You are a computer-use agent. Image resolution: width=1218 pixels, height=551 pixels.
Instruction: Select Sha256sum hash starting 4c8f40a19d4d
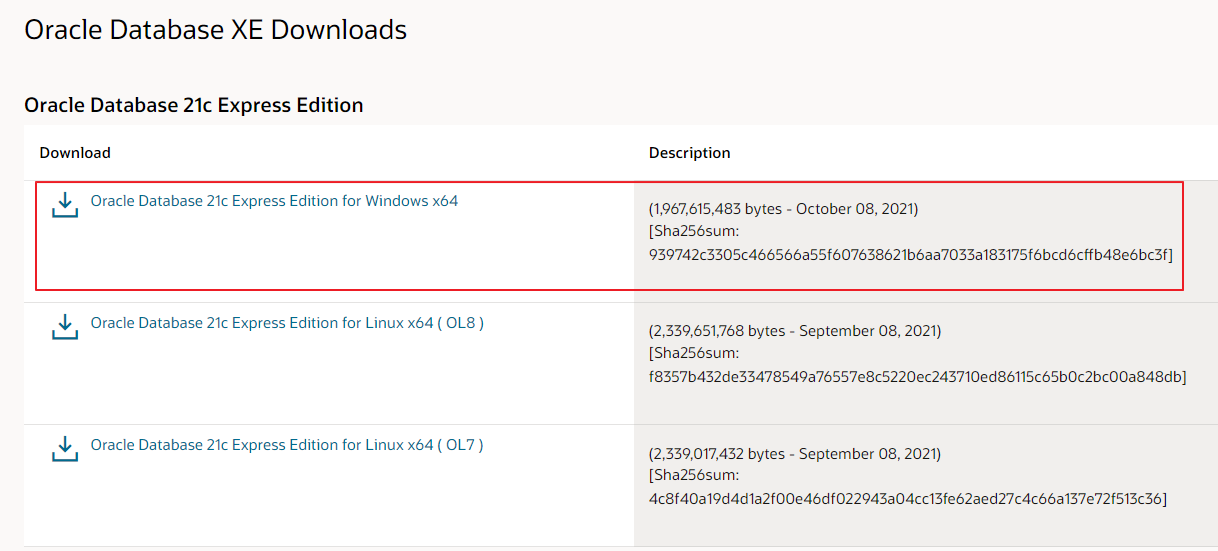[908, 499]
